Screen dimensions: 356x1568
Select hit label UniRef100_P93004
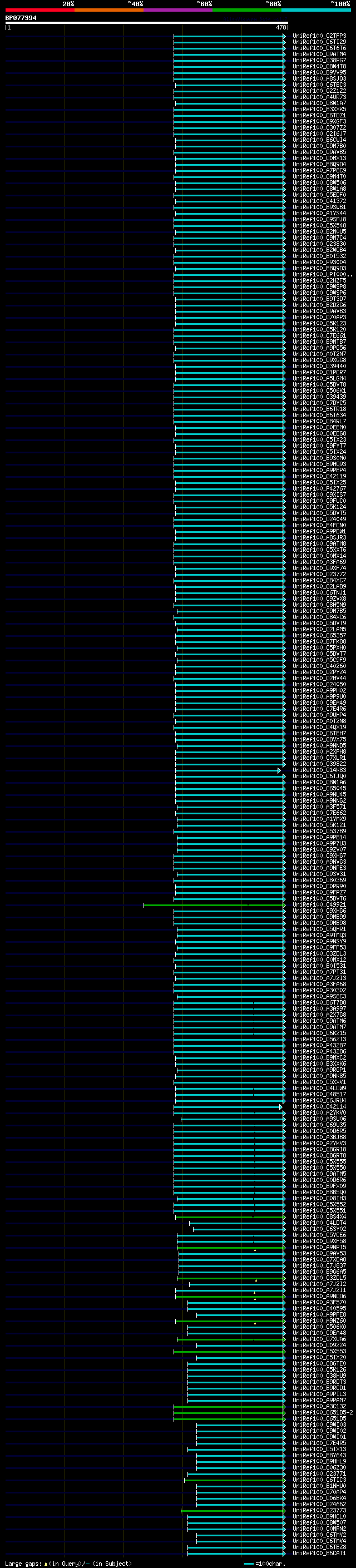(319, 263)
